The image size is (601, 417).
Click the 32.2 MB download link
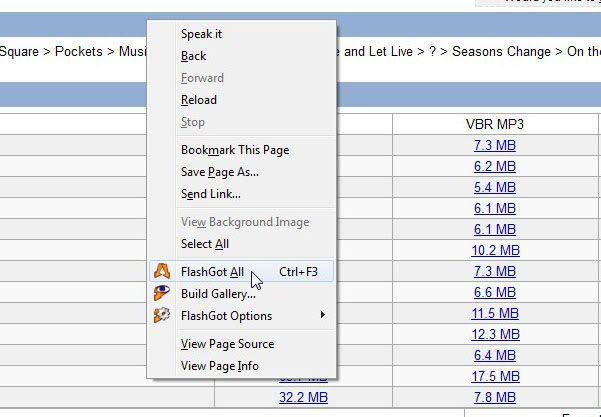click(x=303, y=397)
